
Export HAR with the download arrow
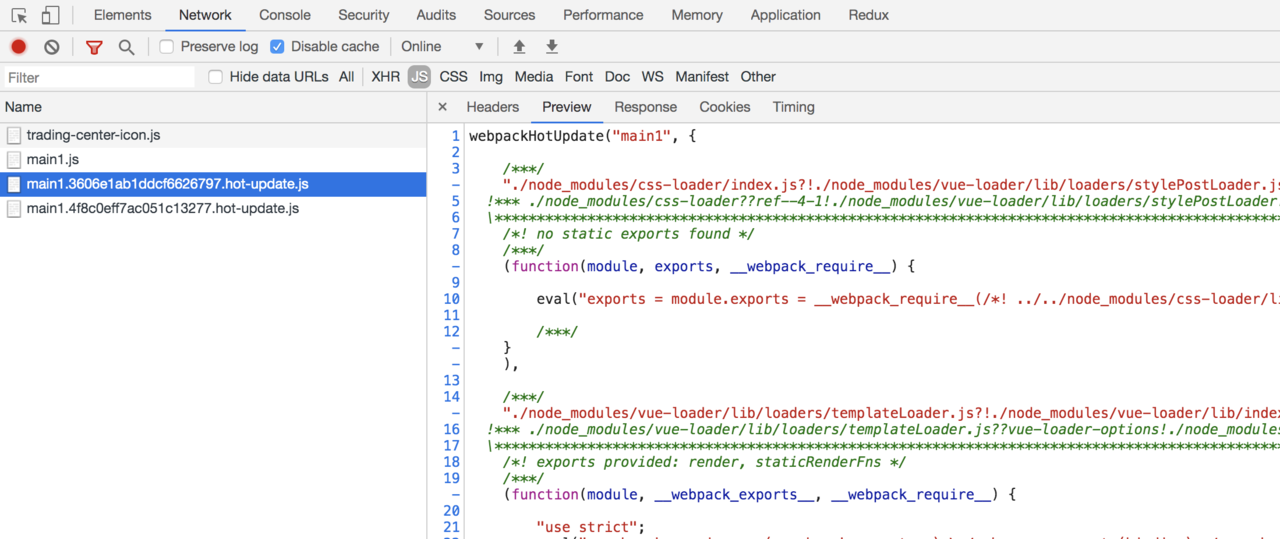click(552, 47)
